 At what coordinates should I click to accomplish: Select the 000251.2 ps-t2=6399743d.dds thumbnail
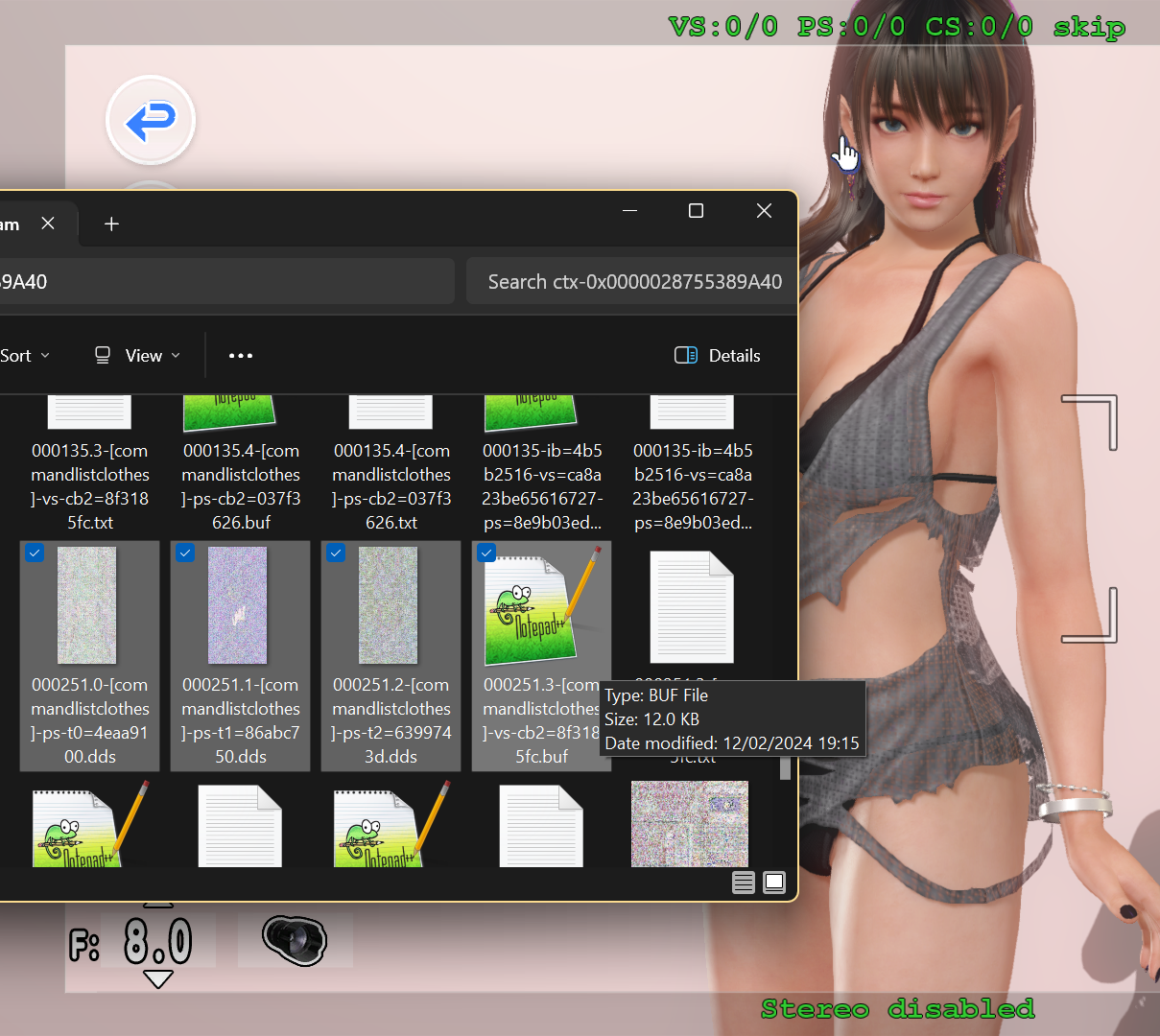[389, 605]
